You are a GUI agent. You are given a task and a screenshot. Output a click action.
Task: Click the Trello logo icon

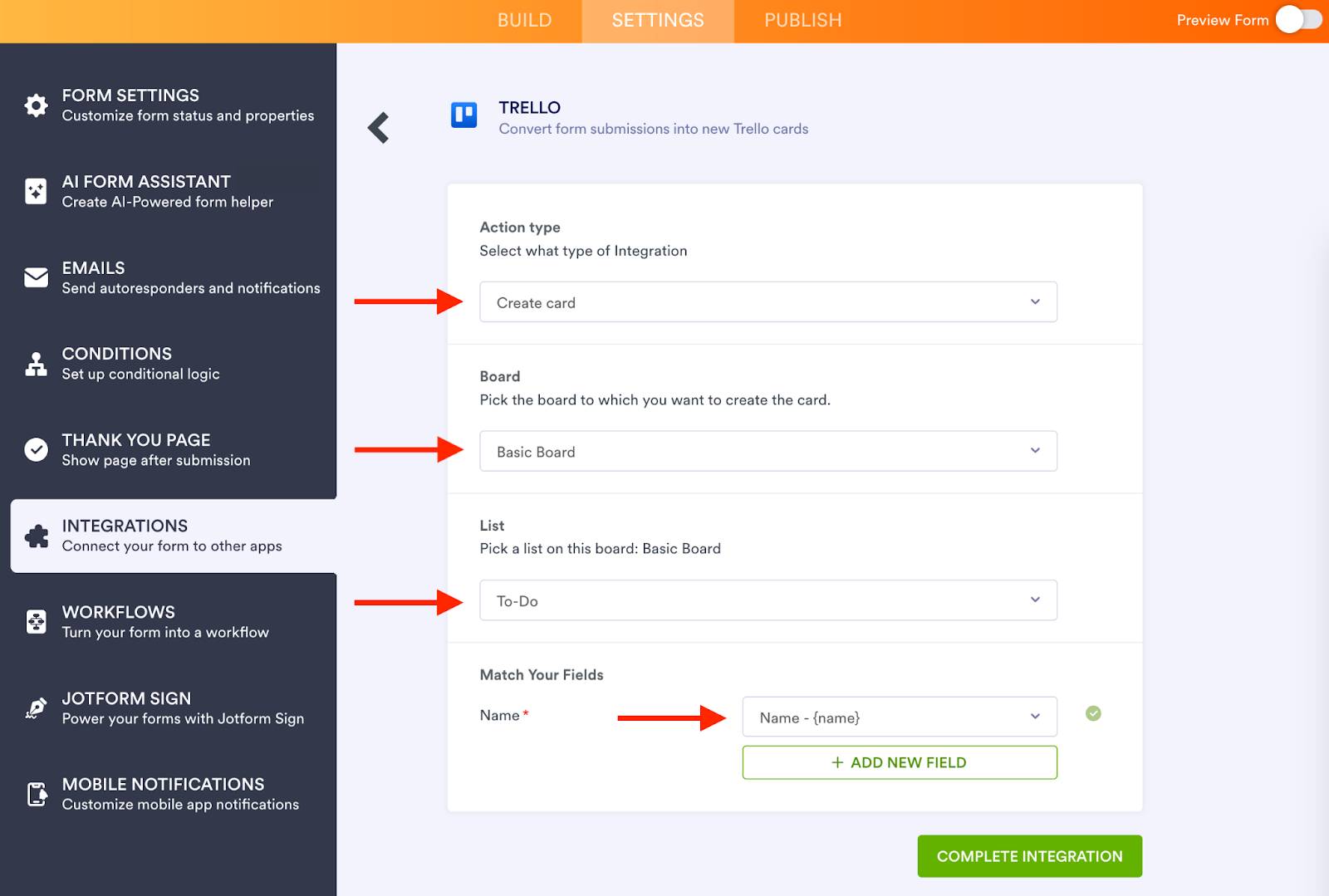[x=463, y=115]
